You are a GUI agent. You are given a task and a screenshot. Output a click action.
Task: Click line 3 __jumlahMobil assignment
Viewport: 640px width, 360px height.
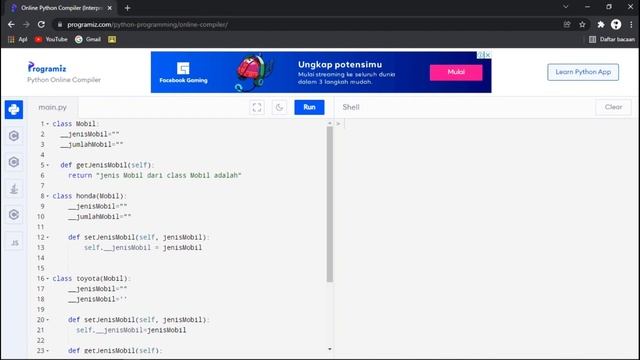coord(92,144)
